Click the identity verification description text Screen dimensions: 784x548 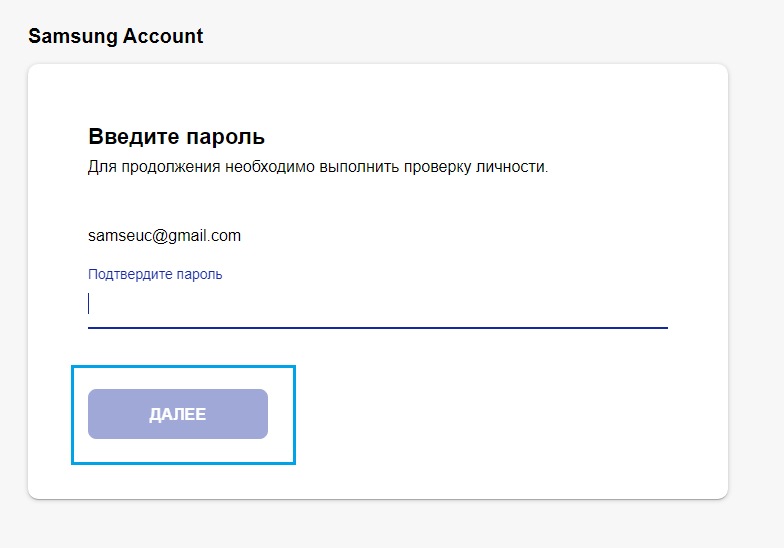(x=318, y=166)
